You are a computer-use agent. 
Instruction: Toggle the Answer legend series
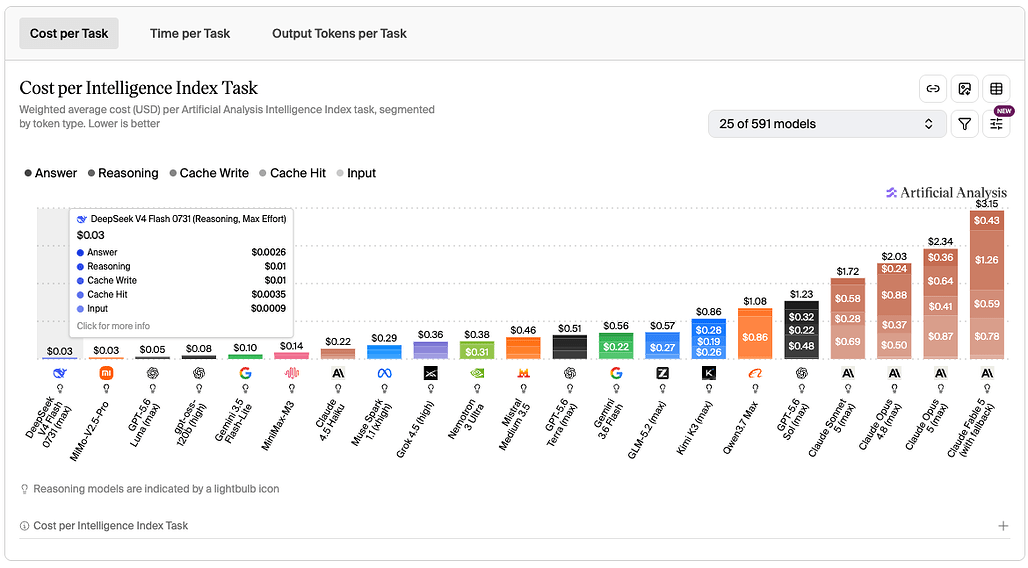(x=50, y=173)
